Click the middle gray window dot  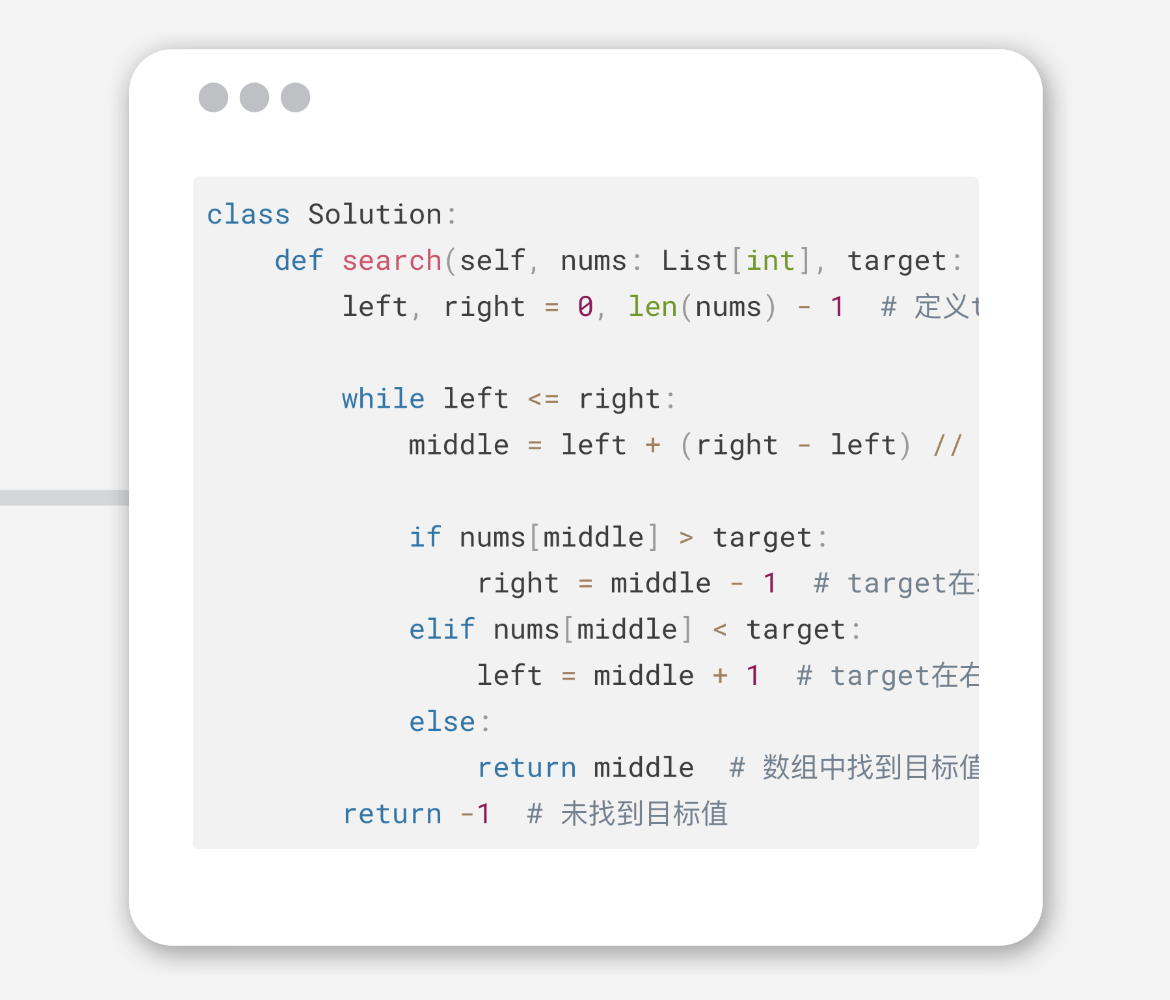coord(254,98)
